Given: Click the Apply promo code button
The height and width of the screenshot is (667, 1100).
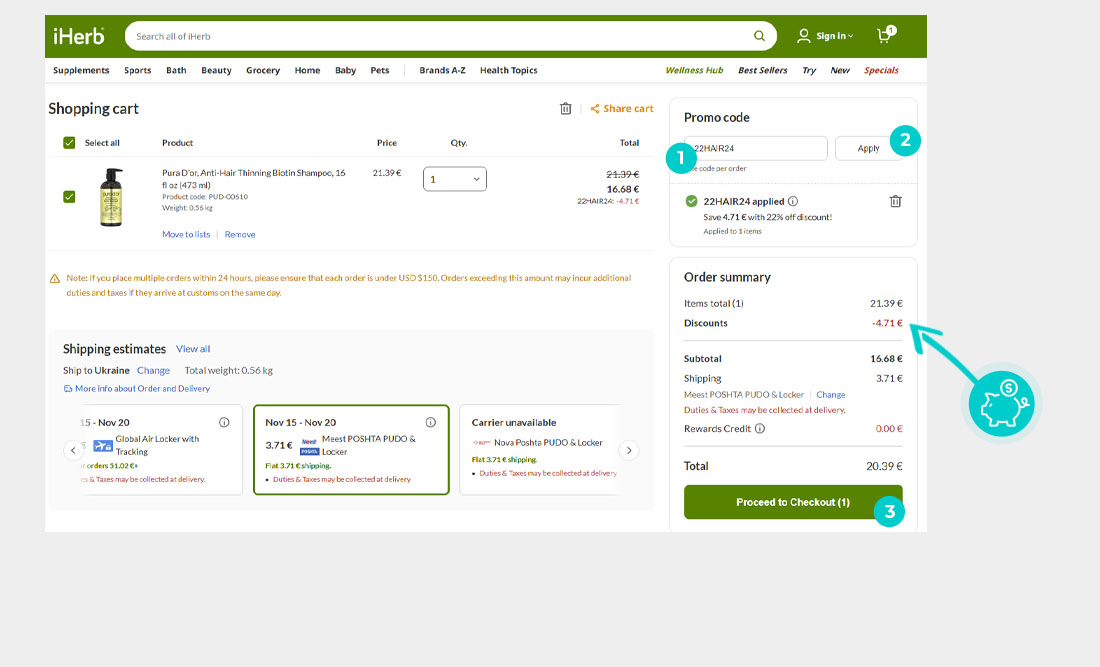Looking at the screenshot, I should (x=868, y=148).
